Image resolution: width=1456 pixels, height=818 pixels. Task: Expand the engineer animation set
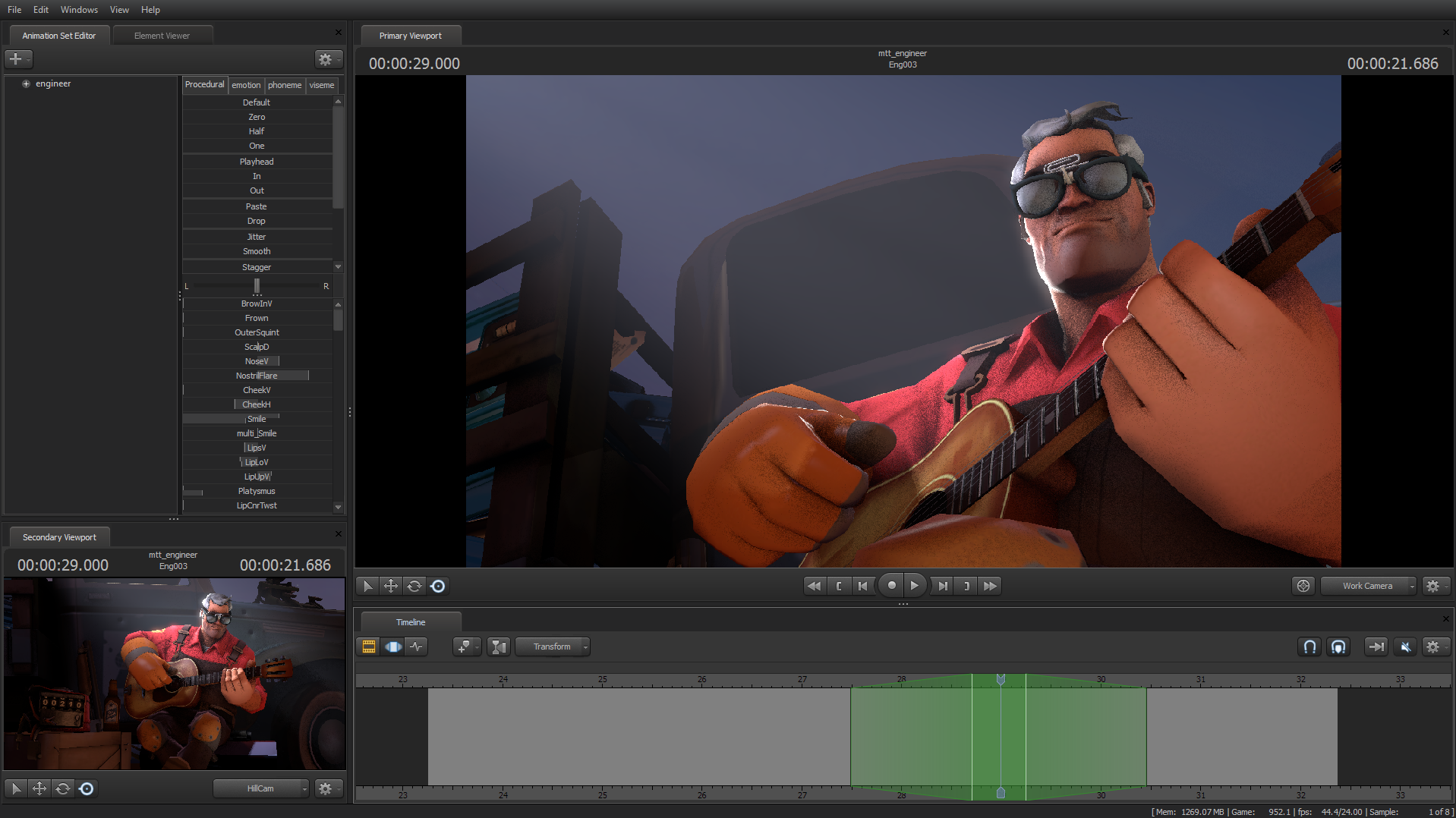click(27, 83)
